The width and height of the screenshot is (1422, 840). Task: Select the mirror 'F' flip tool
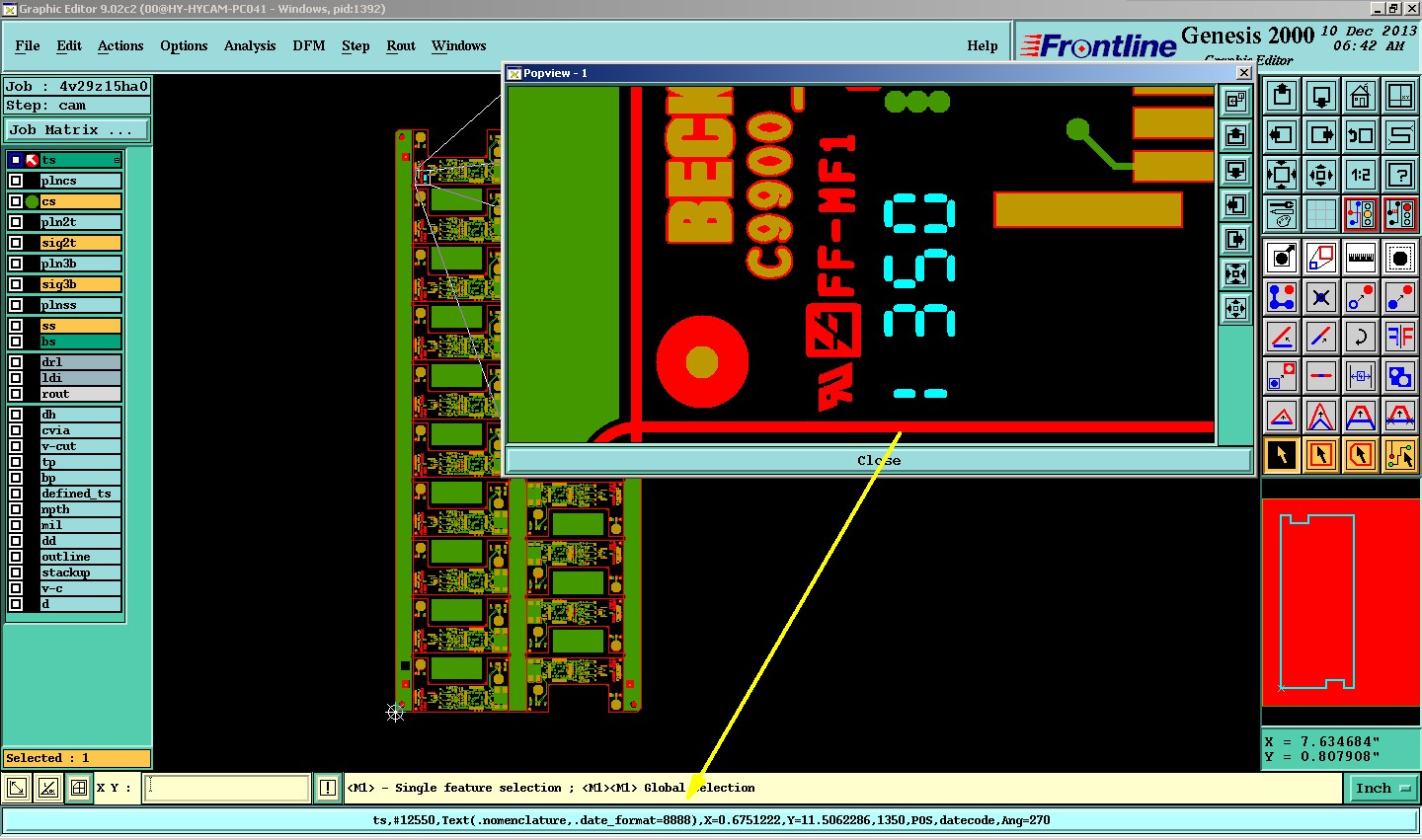[1400, 337]
